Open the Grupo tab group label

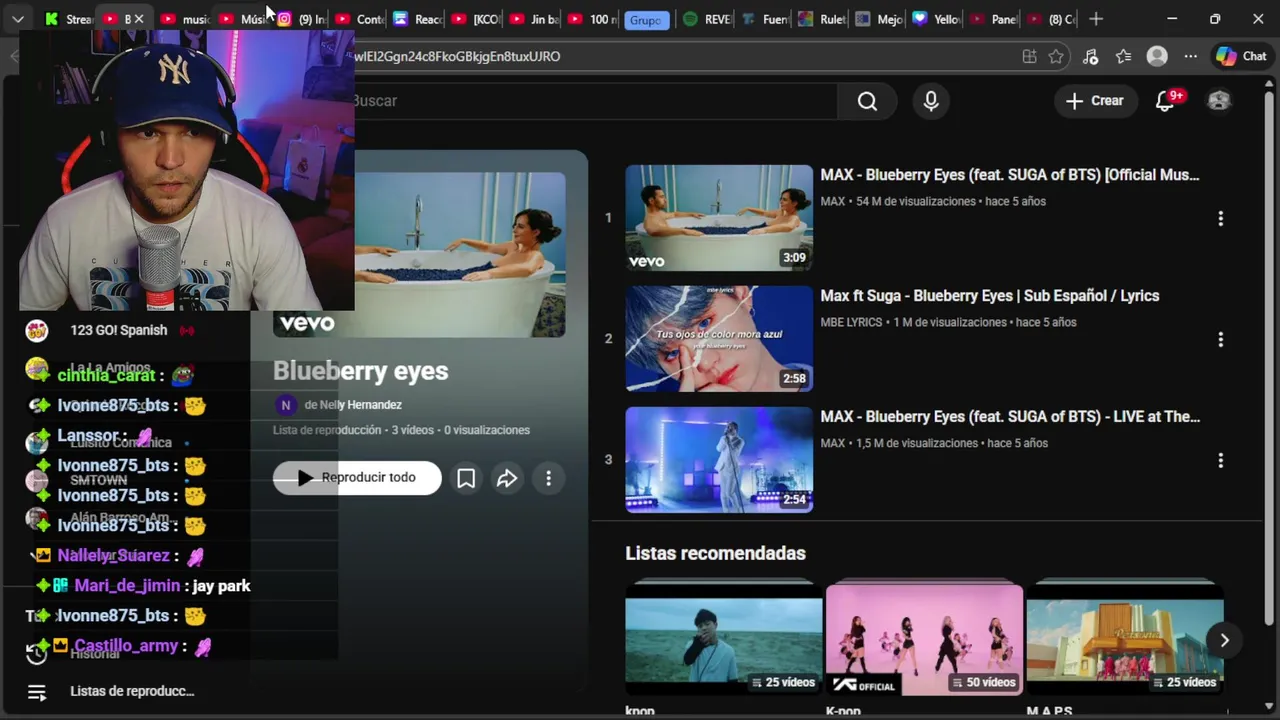tap(646, 19)
